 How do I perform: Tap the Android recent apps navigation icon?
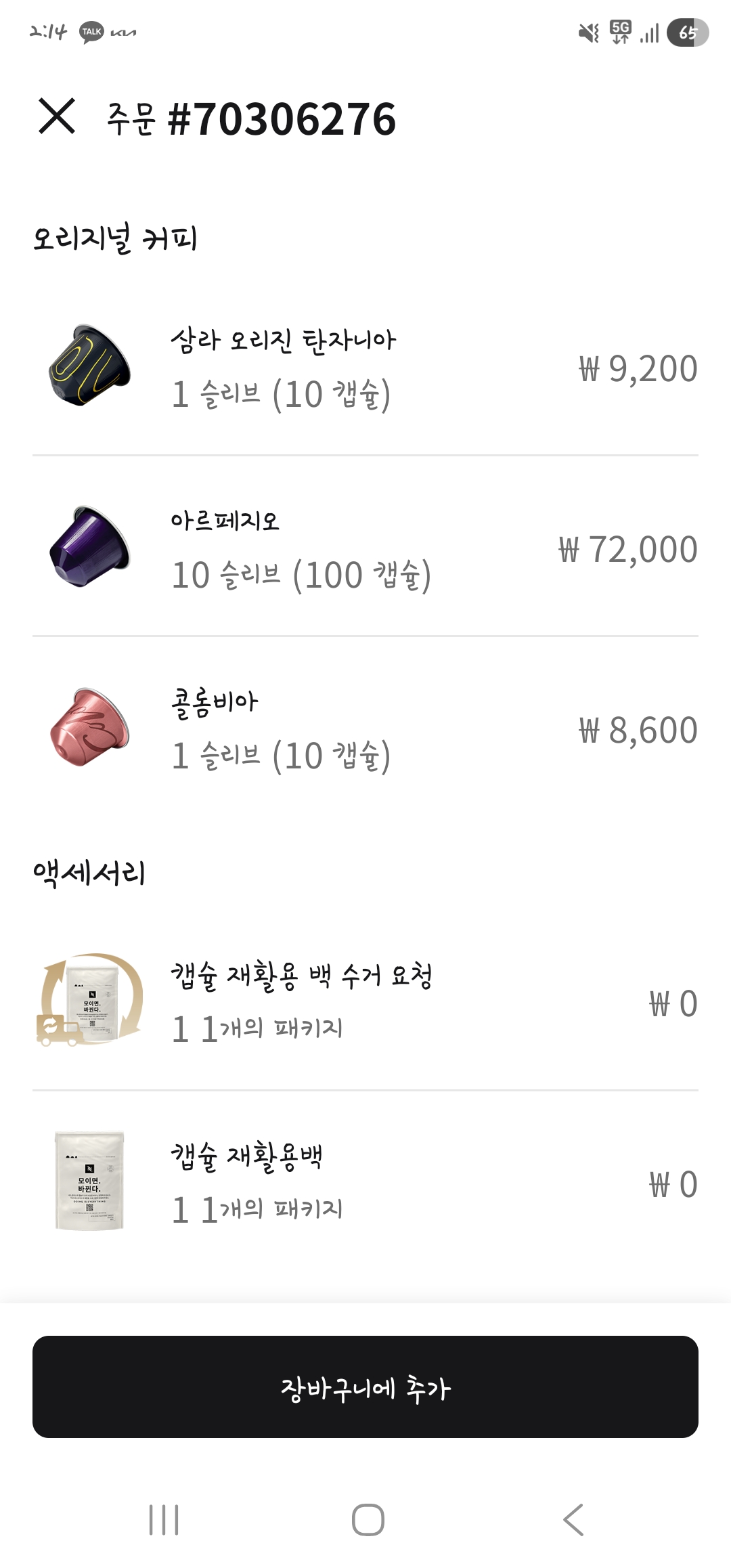pos(164,1520)
